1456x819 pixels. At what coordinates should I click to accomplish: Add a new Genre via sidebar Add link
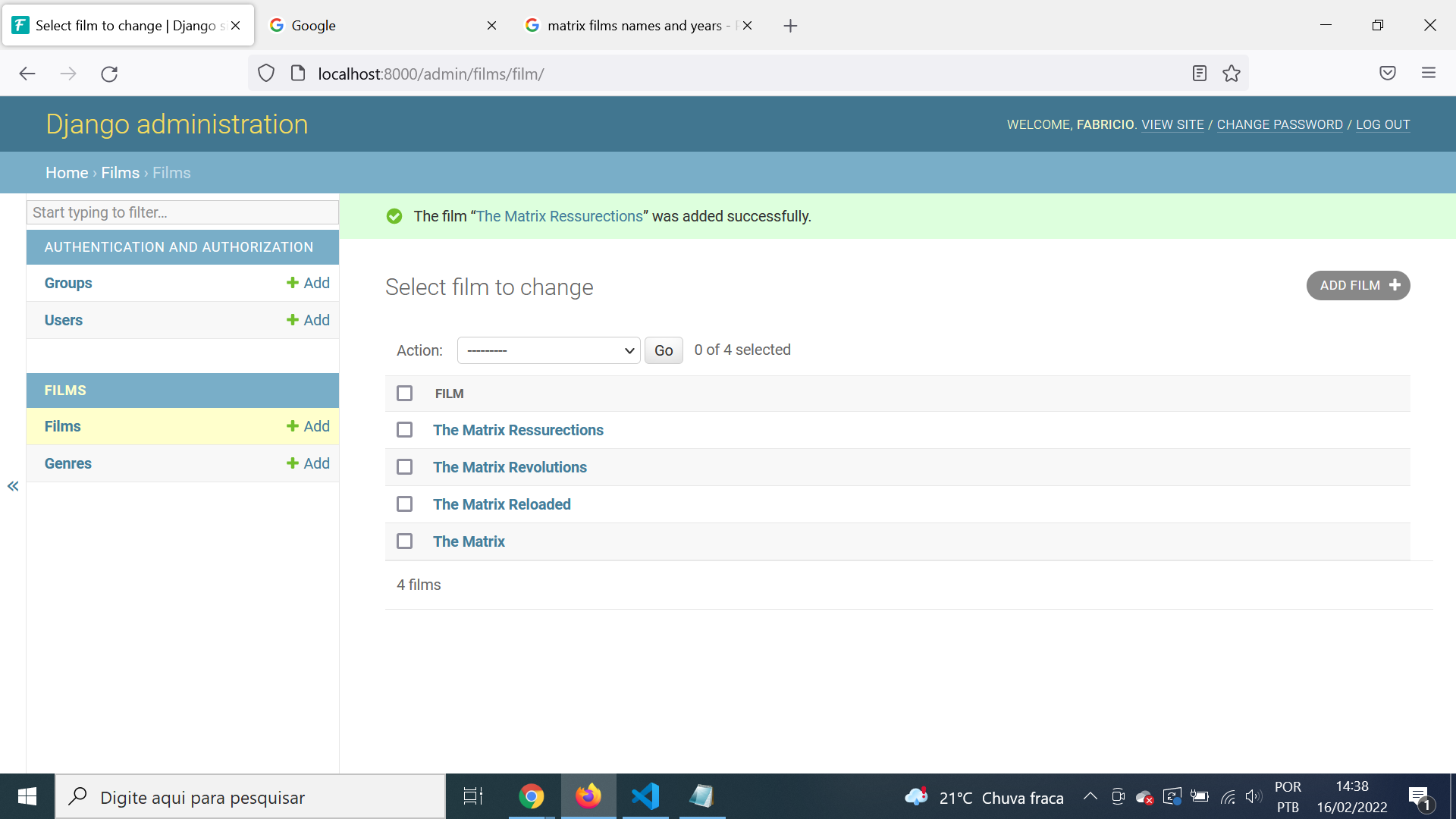click(309, 463)
